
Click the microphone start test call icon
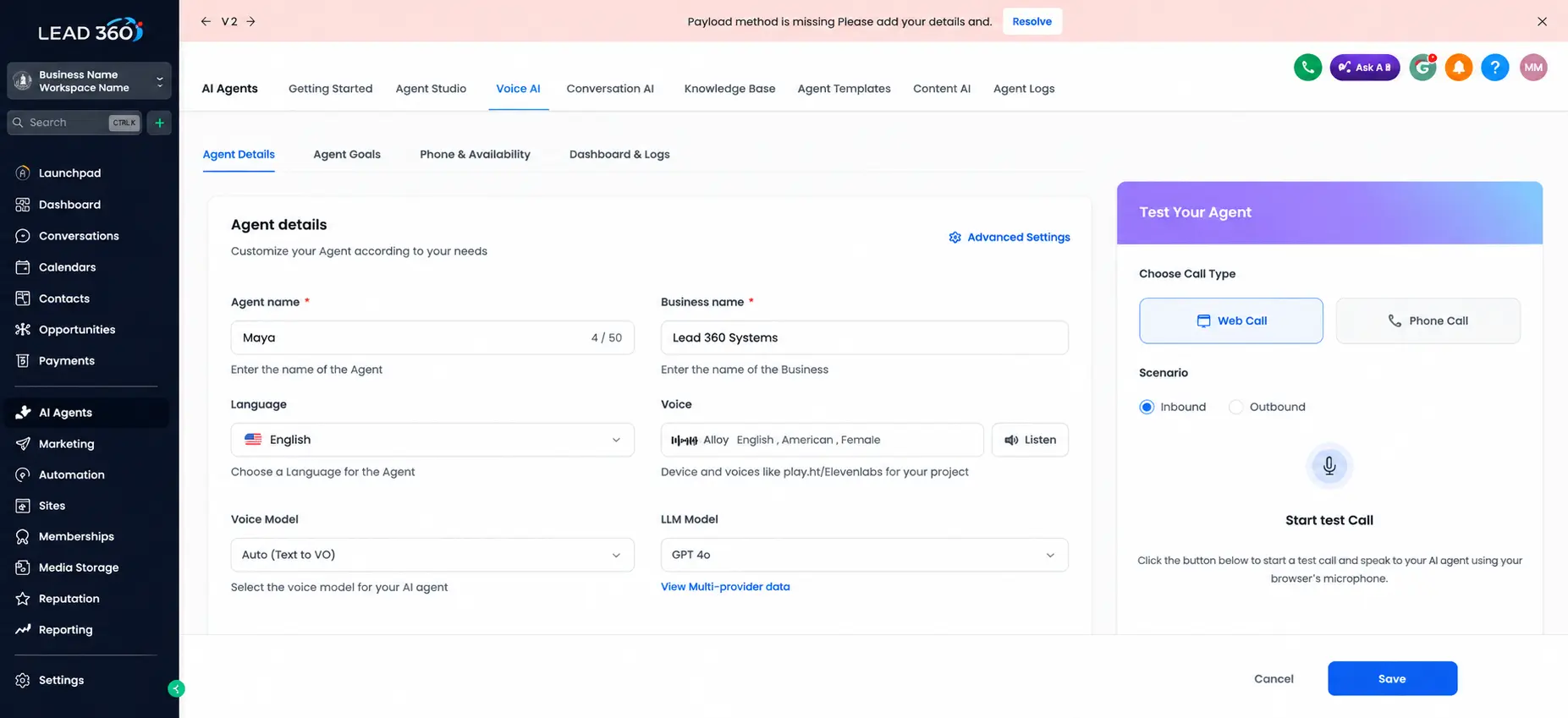tap(1329, 466)
